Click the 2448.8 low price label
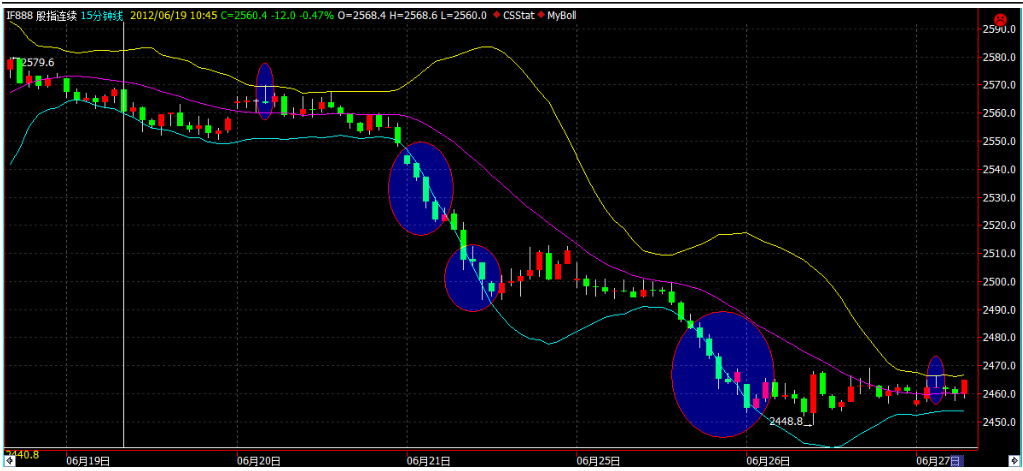This screenshot has height=471, width=1023. (785, 421)
